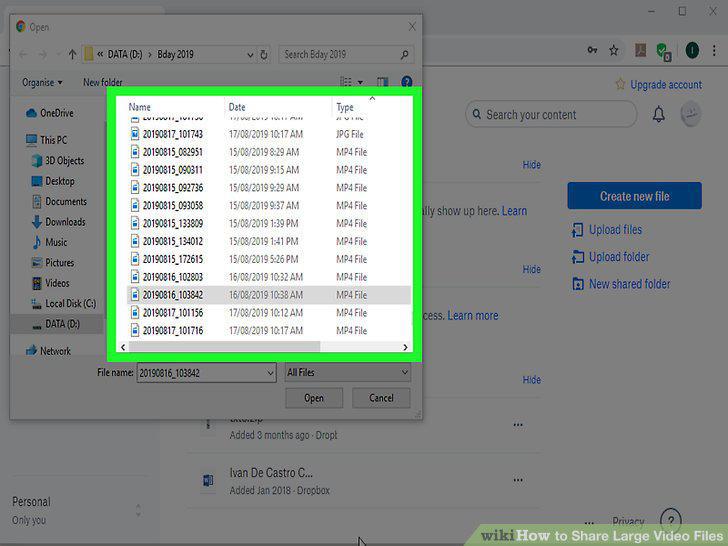Select DATA (D:) drive
The height and width of the screenshot is (546, 728).
point(57,324)
